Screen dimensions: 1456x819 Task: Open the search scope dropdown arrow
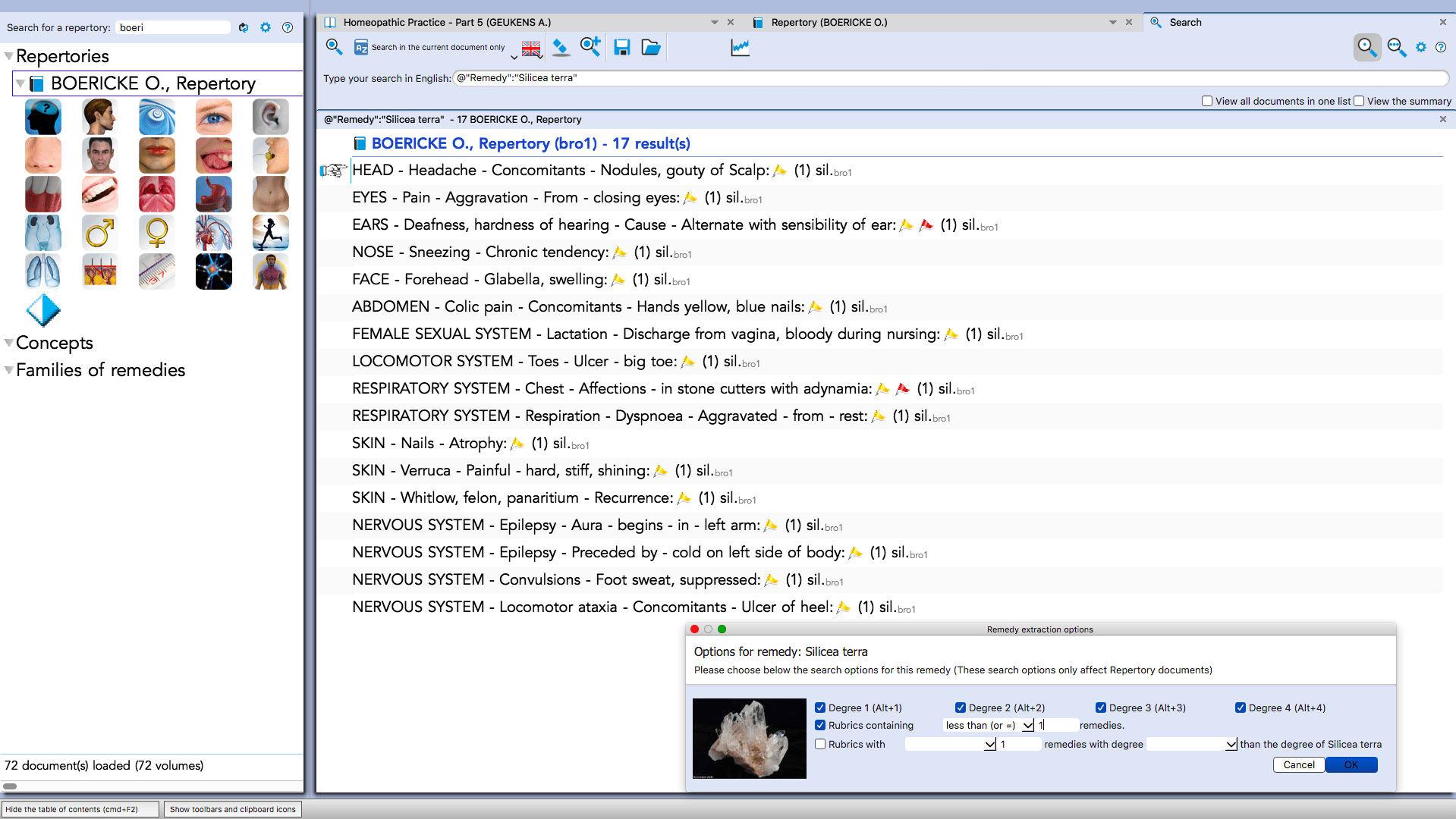(514, 57)
